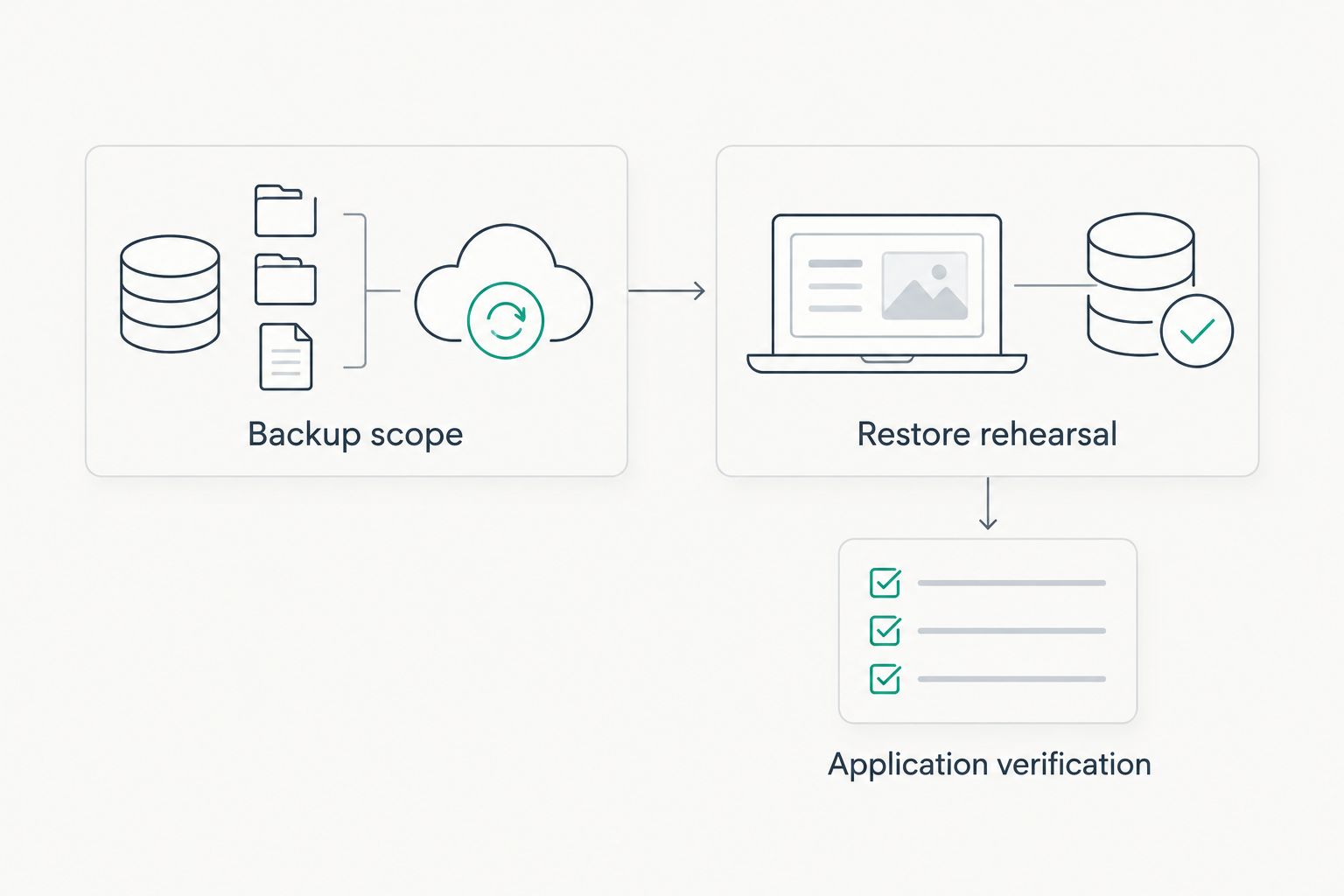Toggle the second checkbox in verification checklist
Viewport: 1344px width, 896px height.
[x=885, y=631]
